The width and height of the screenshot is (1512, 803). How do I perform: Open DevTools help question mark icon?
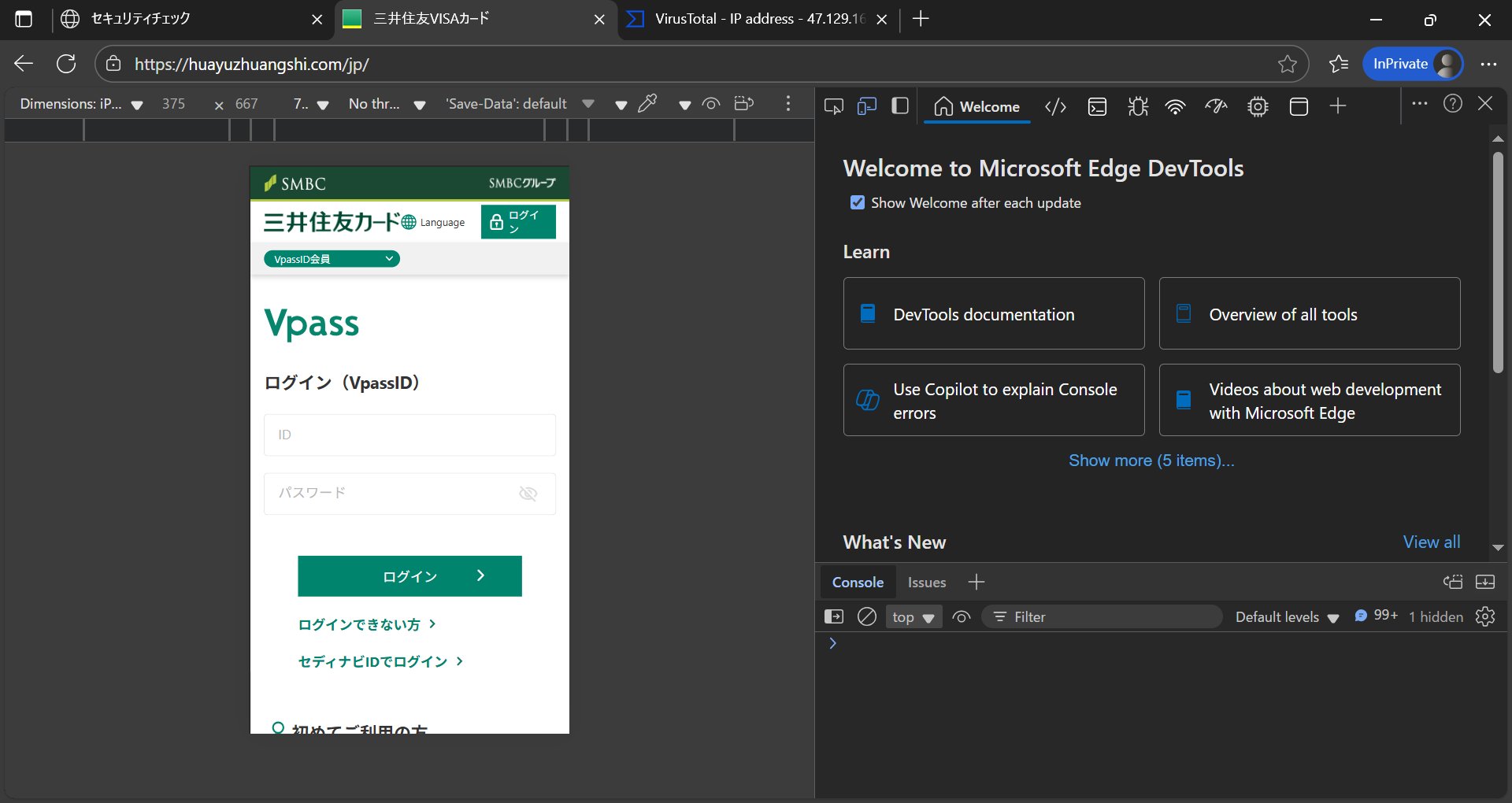point(1453,103)
